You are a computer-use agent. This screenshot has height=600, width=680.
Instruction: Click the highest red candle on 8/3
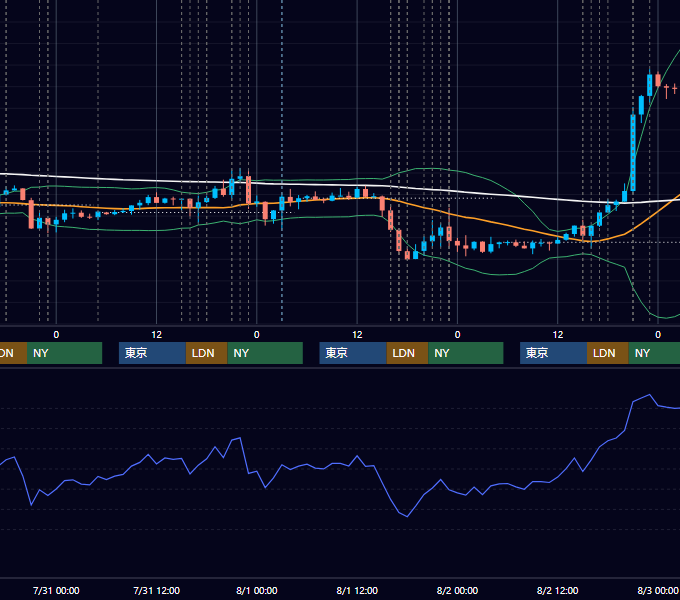click(658, 80)
